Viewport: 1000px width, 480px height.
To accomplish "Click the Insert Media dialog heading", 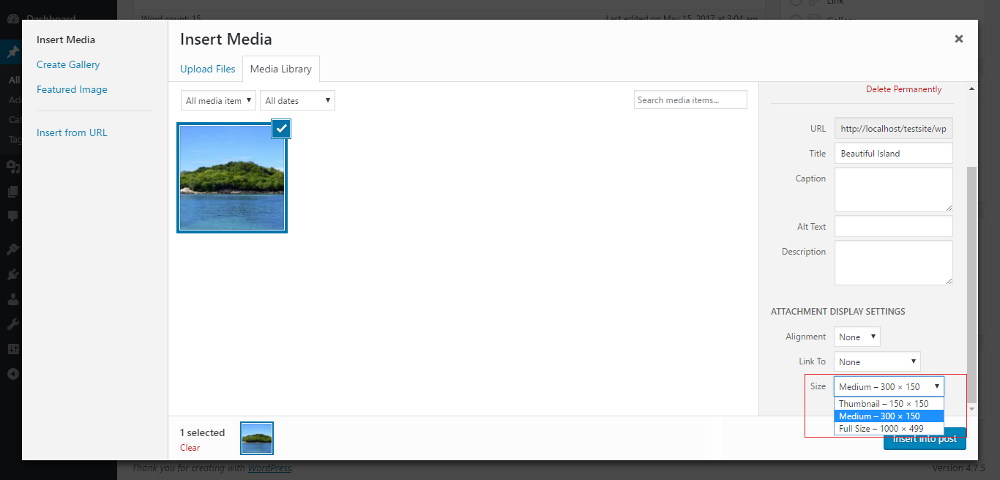I will [226, 39].
